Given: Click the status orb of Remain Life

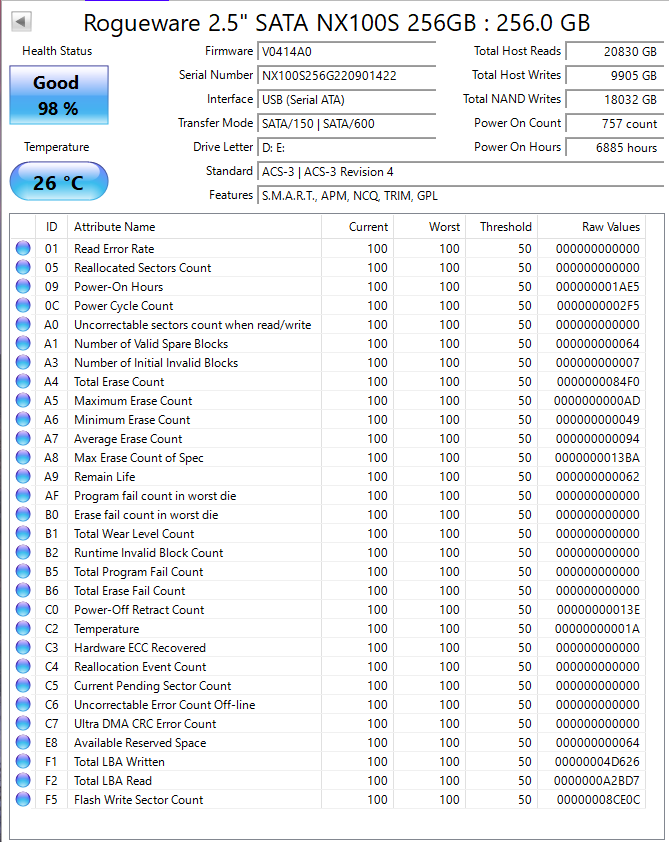Looking at the screenshot, I should pyautogui.click(x=23, y=476).
